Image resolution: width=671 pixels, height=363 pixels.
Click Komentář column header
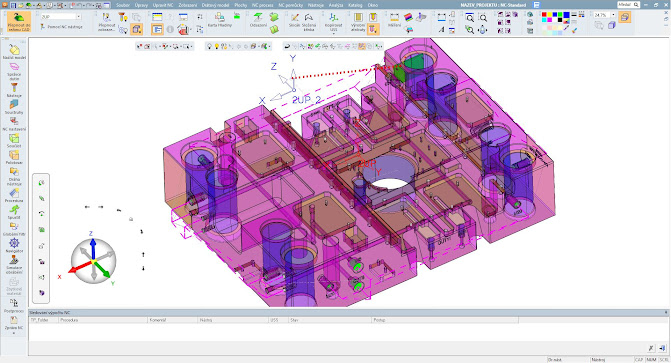click(x=172, y=320)
